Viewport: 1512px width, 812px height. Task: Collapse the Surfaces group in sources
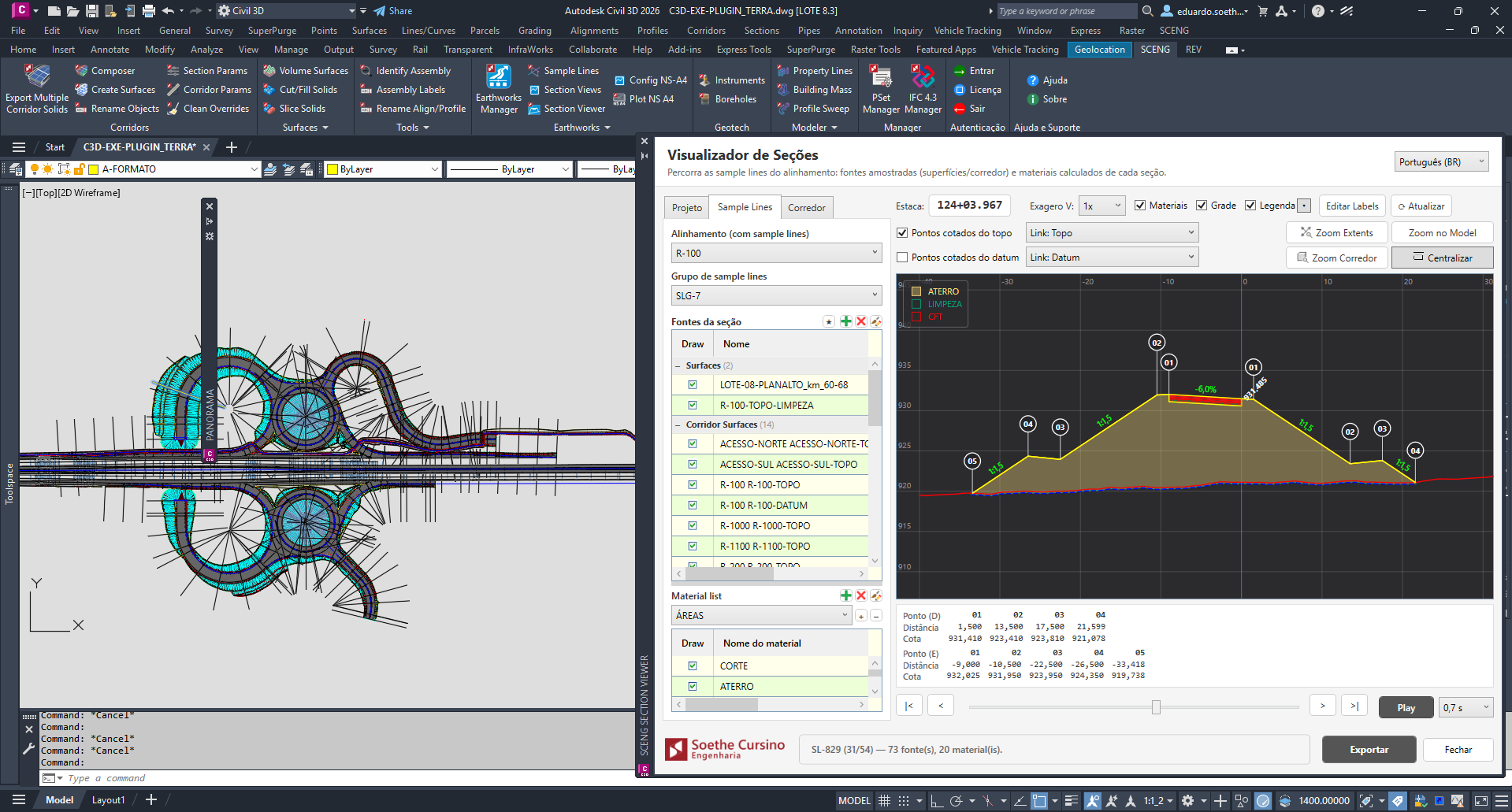[678, 365]
